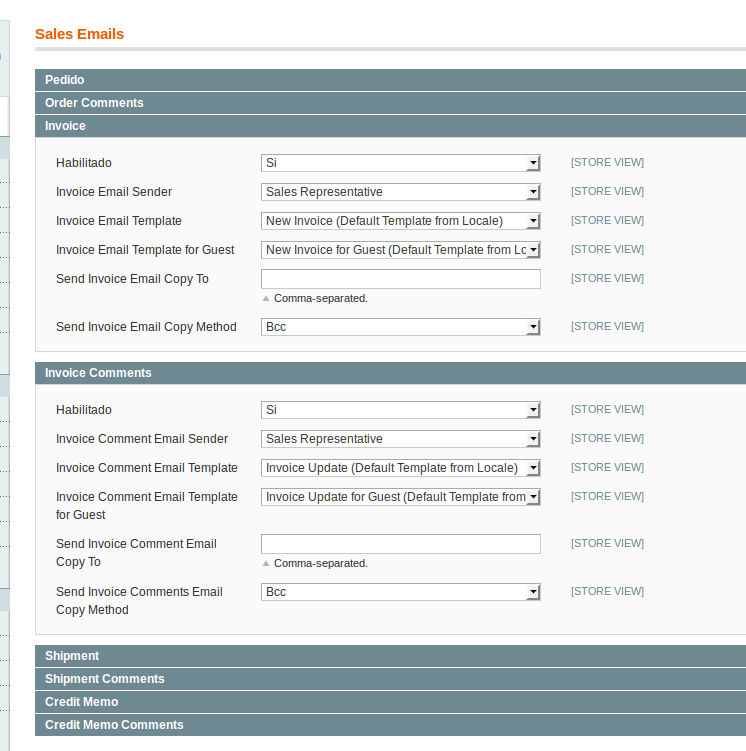Expand the Order Comments section
The image size is (746, 751).
94,103
